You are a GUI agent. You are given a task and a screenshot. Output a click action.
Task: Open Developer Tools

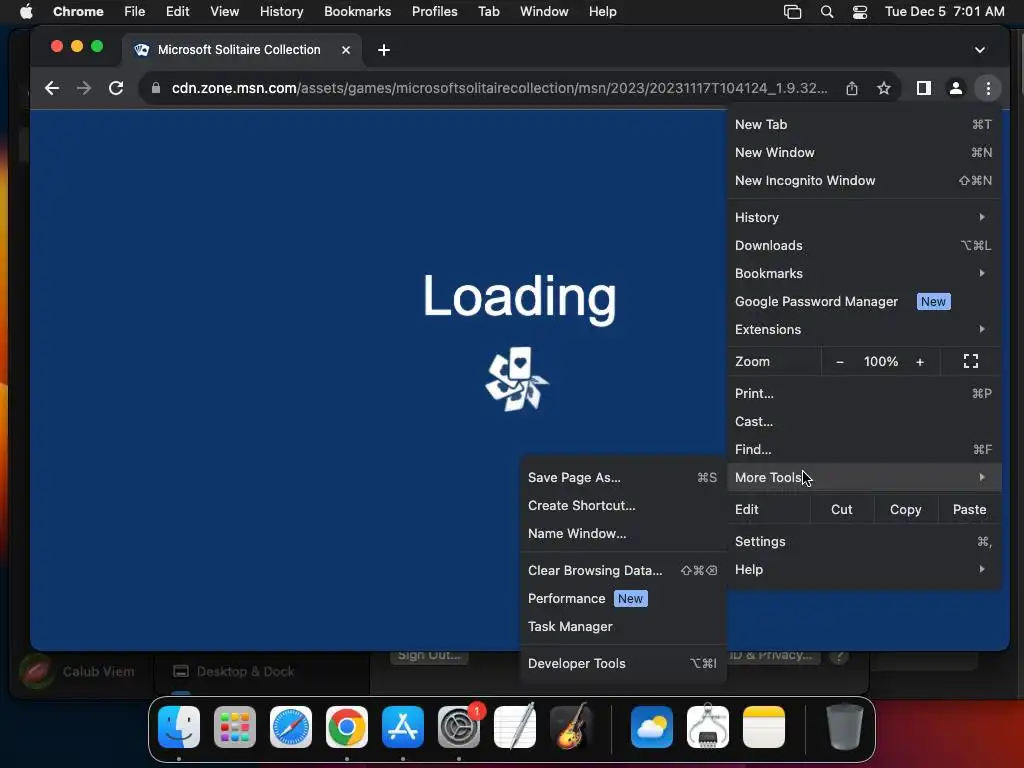(622, 664)
